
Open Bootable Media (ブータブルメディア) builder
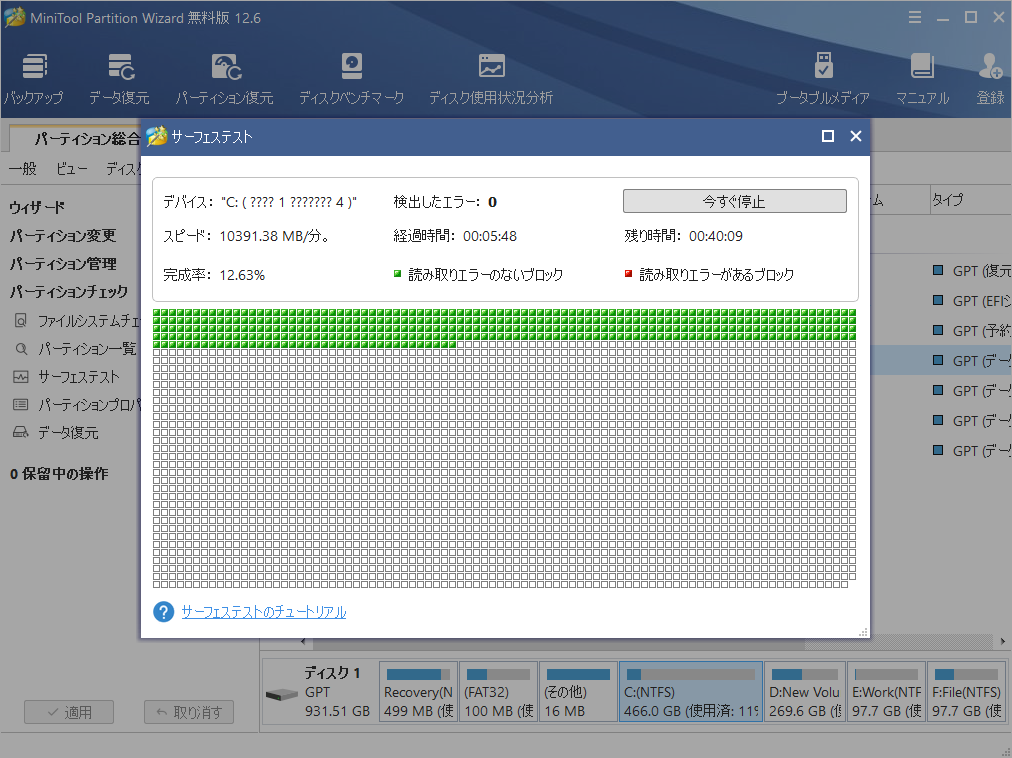[x=823, y=79]
